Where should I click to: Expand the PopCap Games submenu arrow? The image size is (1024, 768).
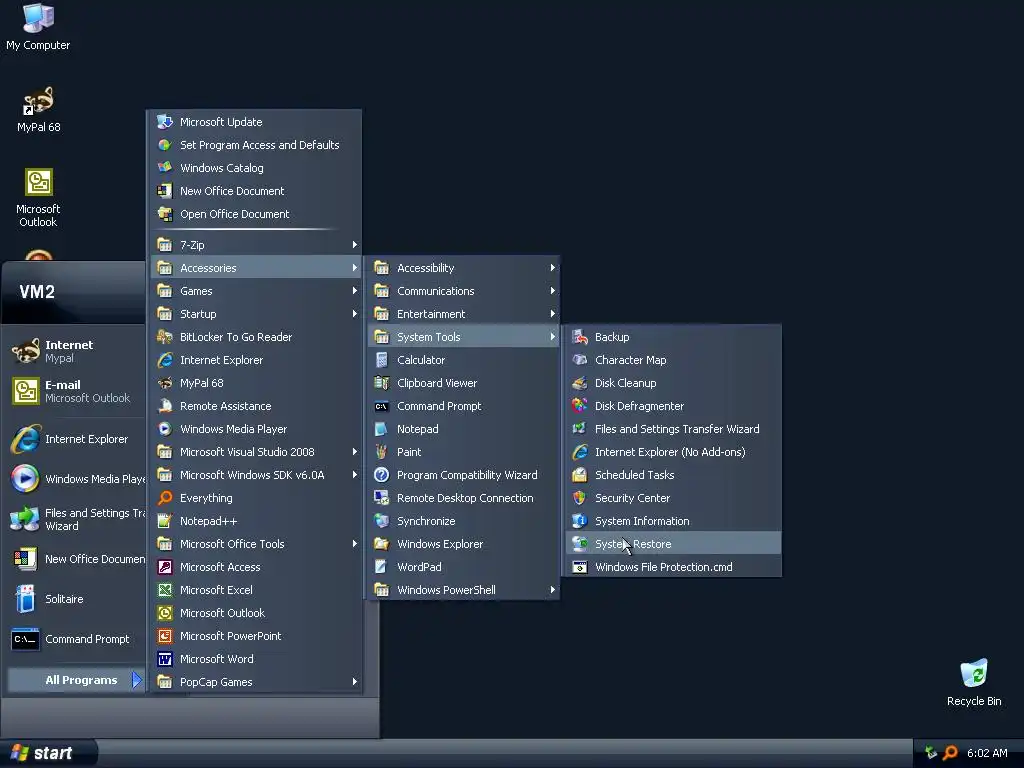pos(355,682)
